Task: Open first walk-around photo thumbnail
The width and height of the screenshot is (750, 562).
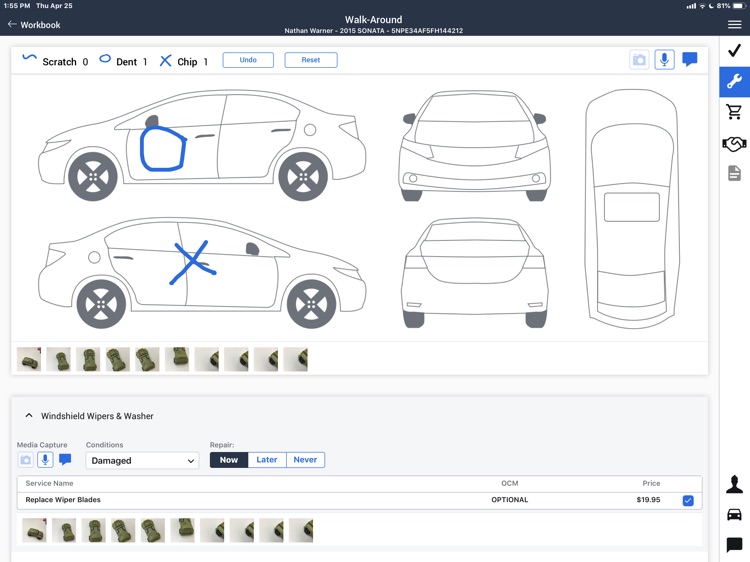Action: [29, 359]
